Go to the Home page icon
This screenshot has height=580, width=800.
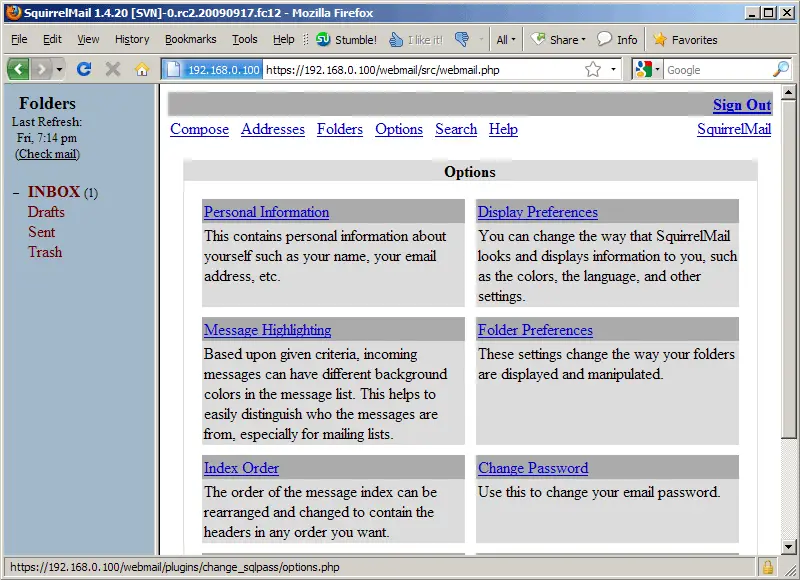coord(142,69)
